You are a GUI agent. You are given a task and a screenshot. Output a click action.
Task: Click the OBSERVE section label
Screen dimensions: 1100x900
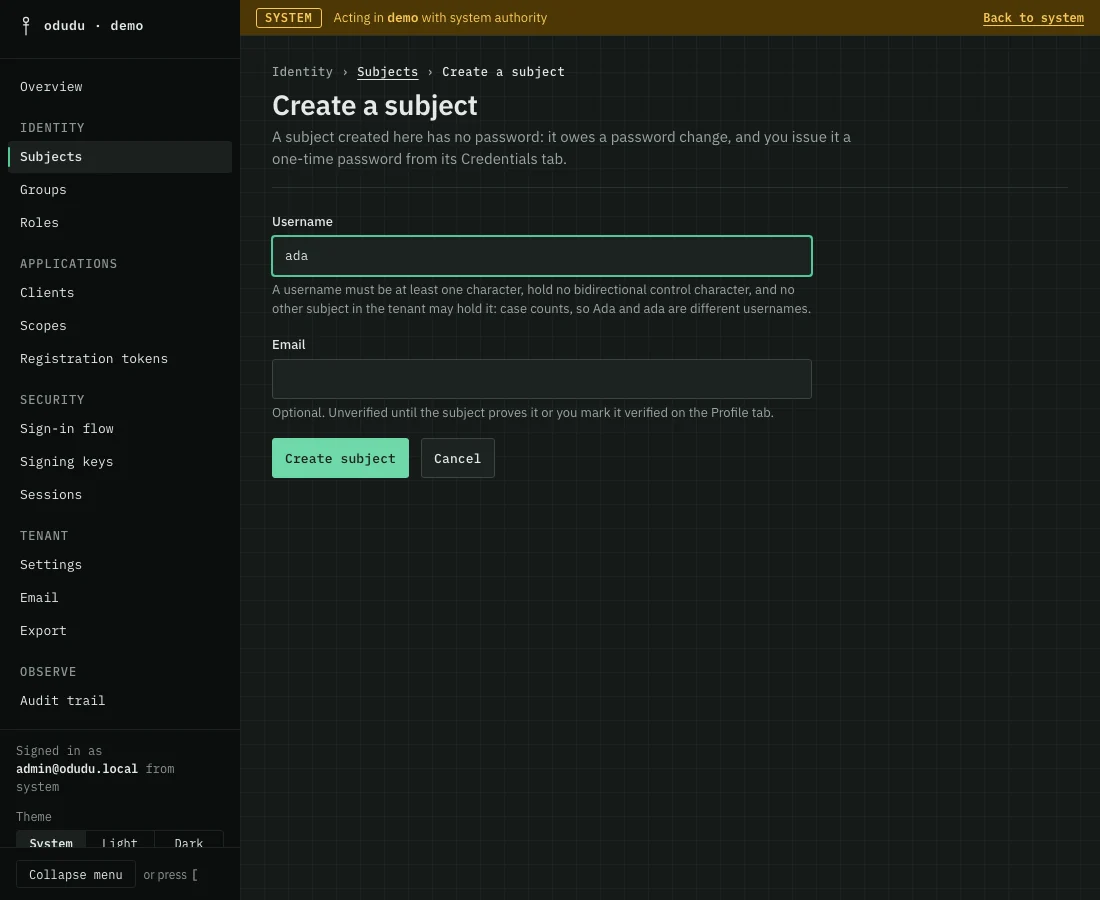48,672
